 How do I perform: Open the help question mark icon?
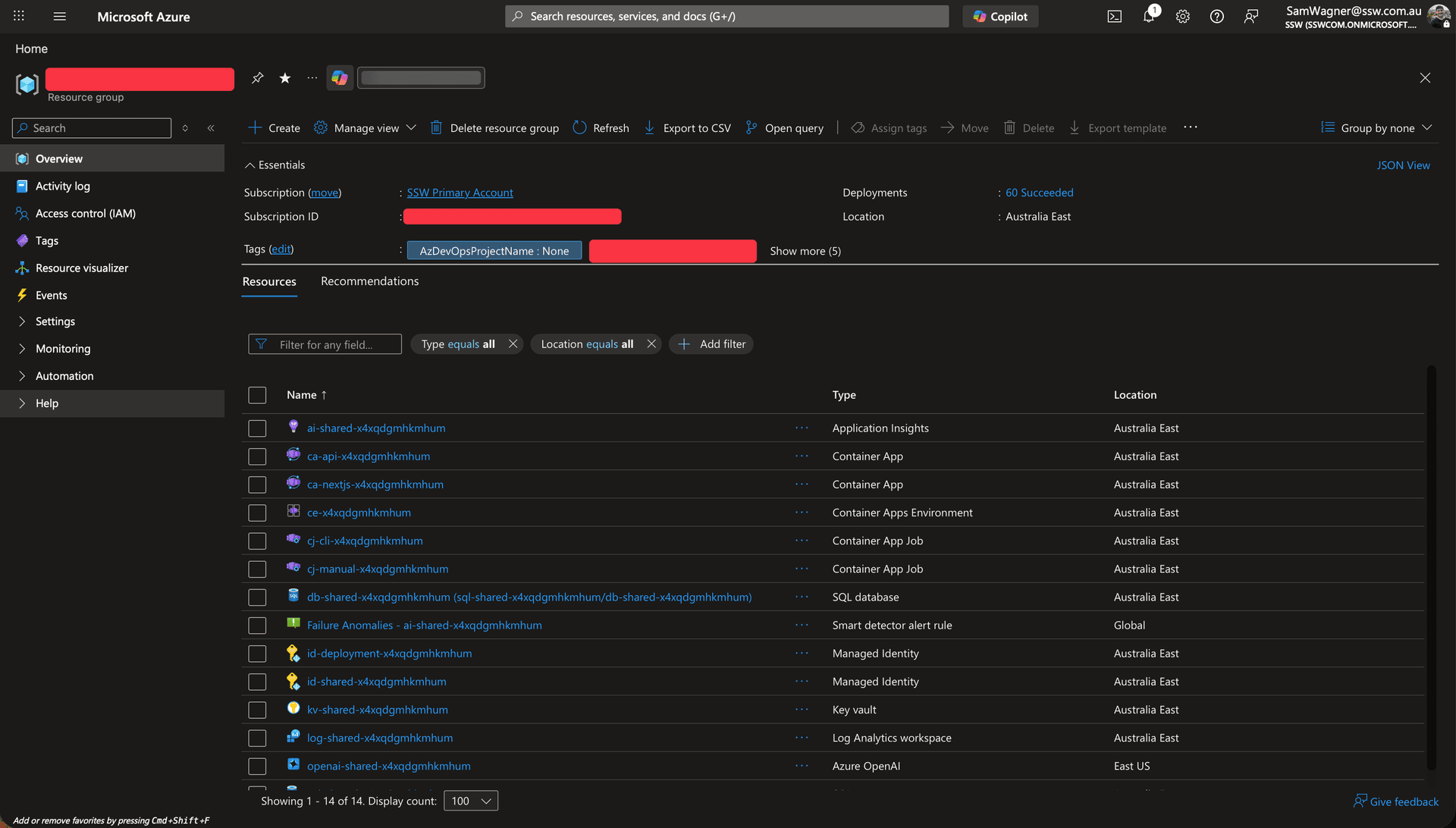coord(1216,17)
